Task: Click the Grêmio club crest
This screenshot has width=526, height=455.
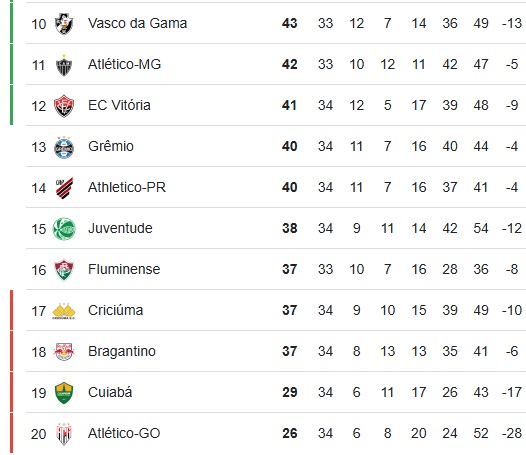Action: coord(64,147)
